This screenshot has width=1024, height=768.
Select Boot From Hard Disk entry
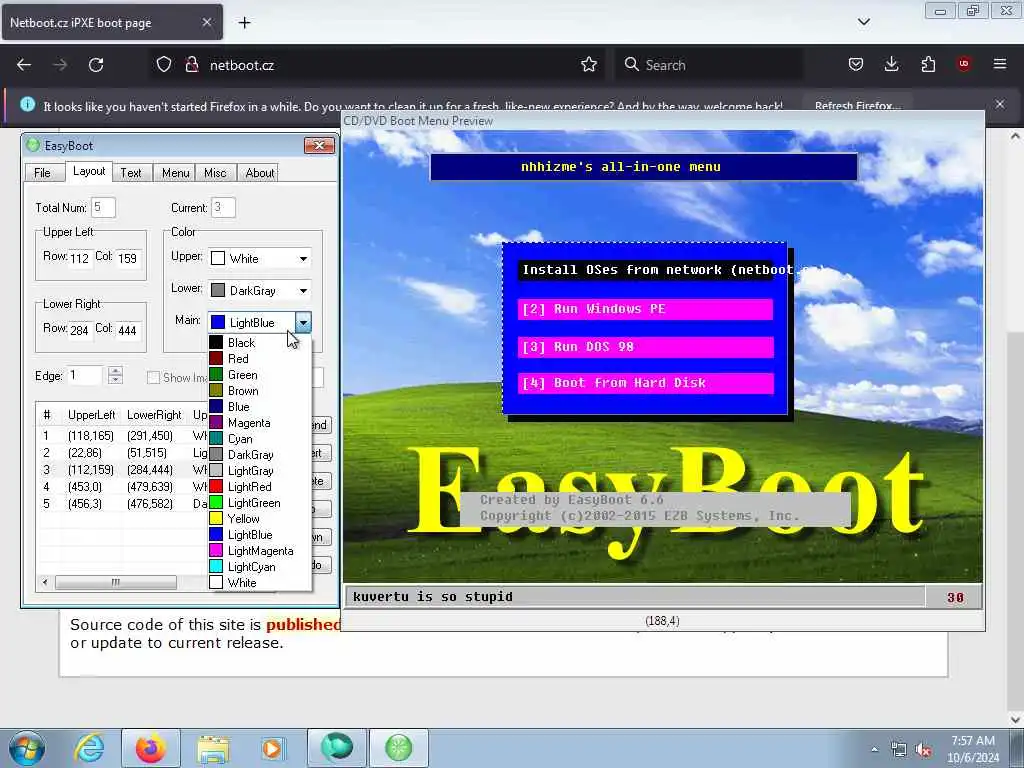click(645, 383)
